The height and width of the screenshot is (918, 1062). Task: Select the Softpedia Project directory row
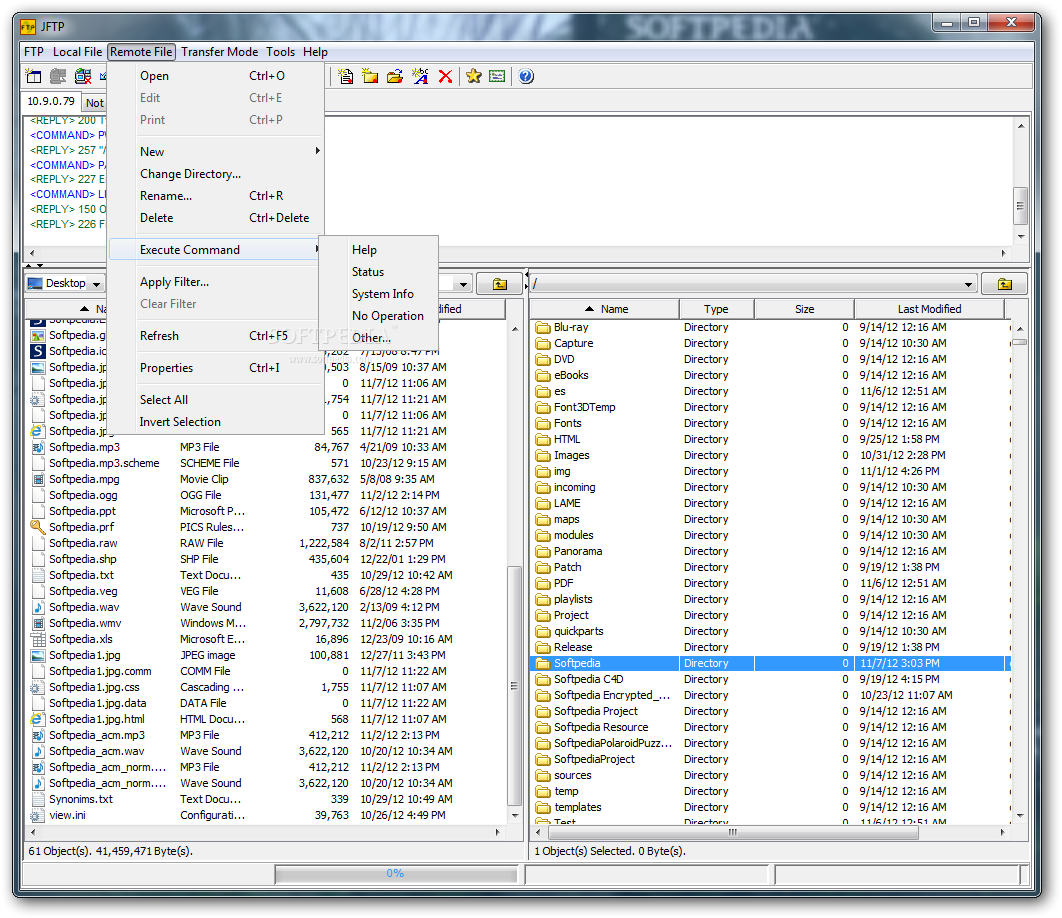[x=769, y=711]
